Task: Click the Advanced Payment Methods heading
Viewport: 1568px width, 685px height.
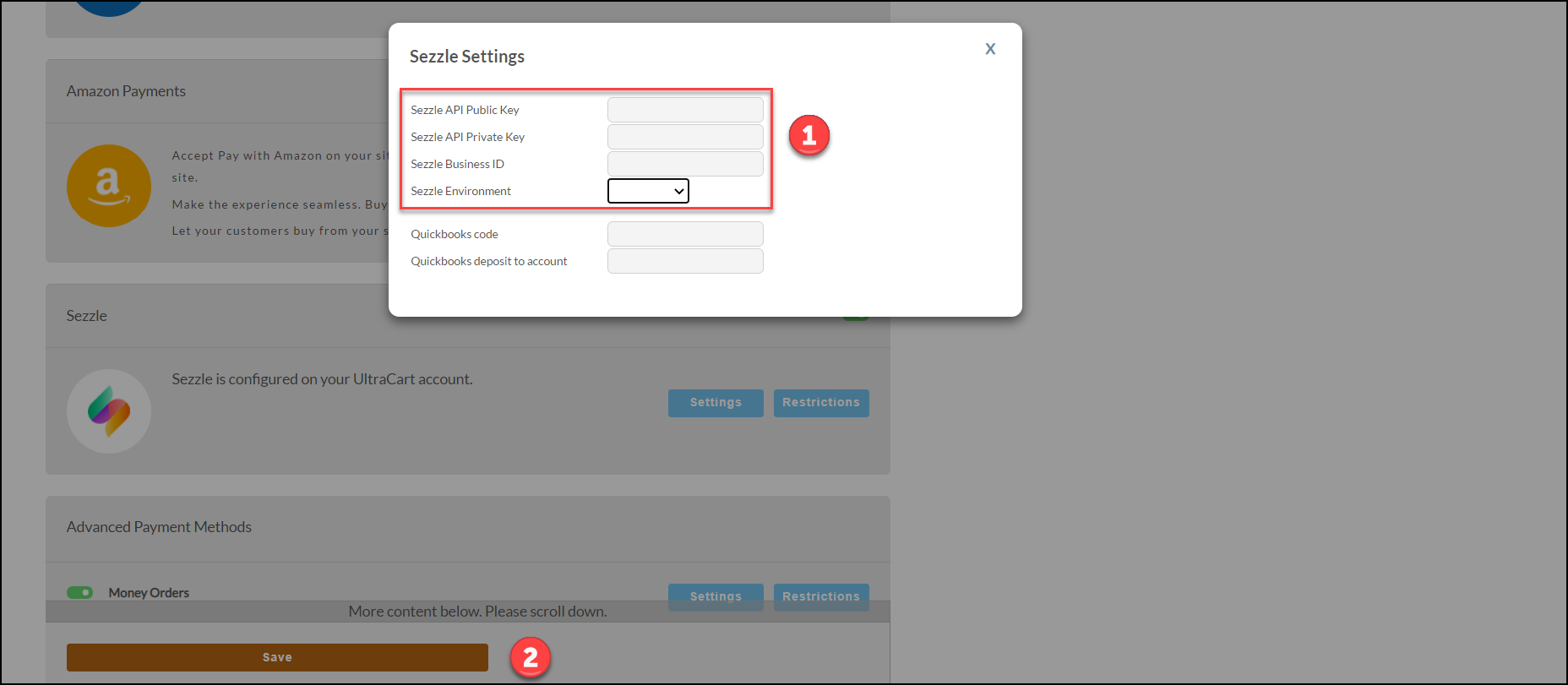Action: [x=159, y=527]
